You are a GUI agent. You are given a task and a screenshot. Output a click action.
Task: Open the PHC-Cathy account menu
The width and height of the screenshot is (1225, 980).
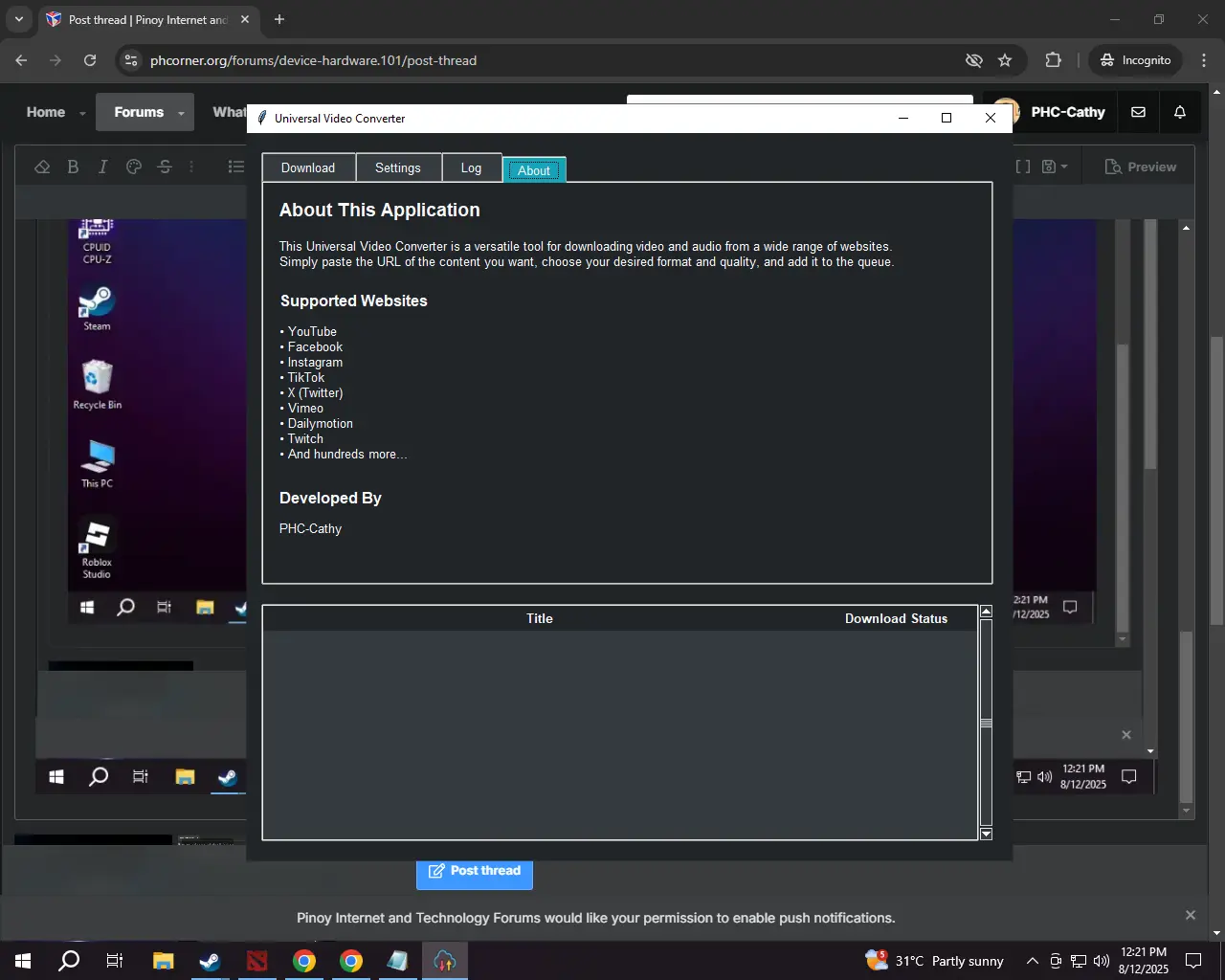tap(1049, 112)
